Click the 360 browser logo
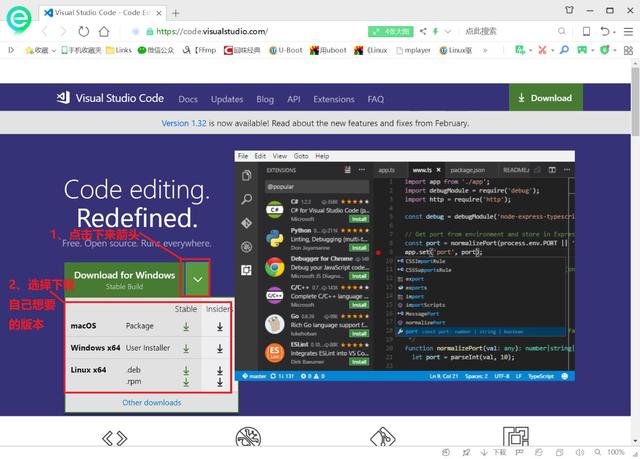Viewport: 640px width, 459px height. [x=19, y=19]
